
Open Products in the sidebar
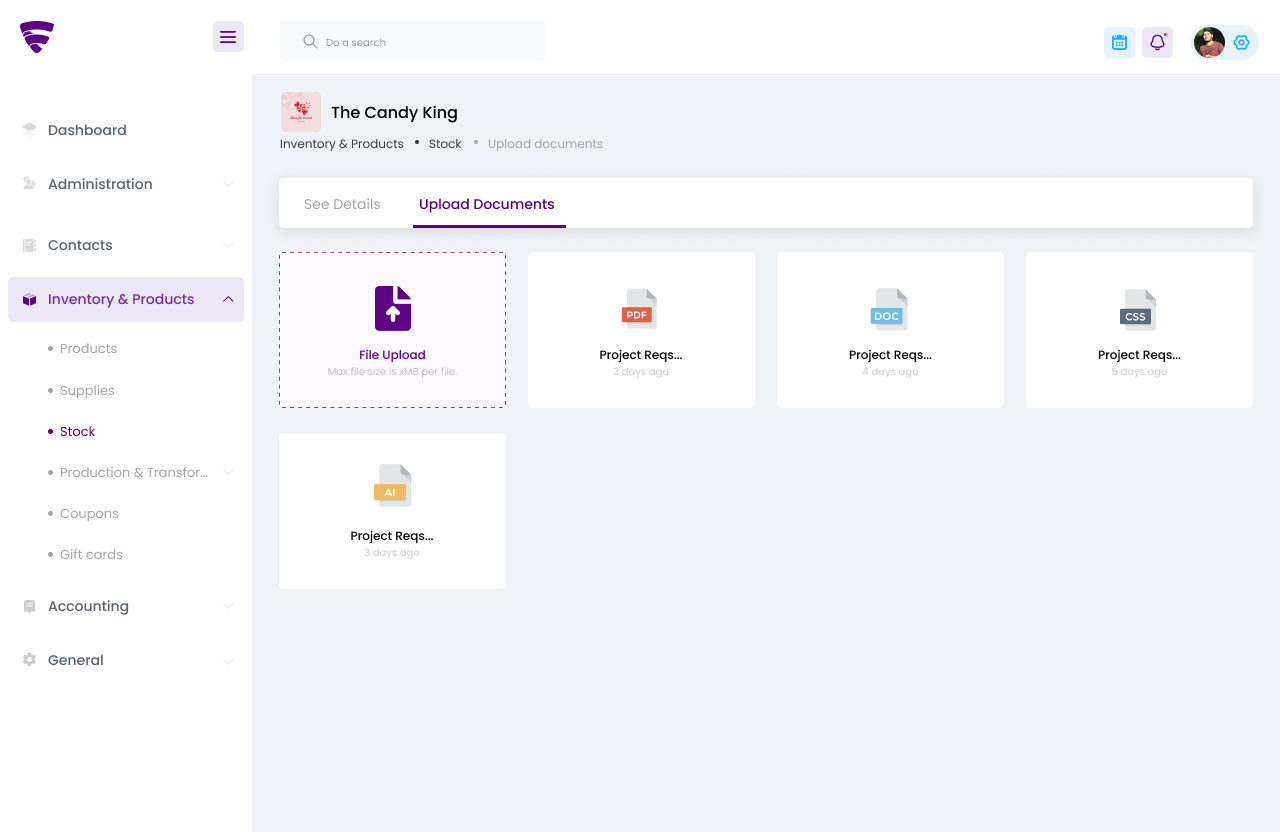point(88,348)
